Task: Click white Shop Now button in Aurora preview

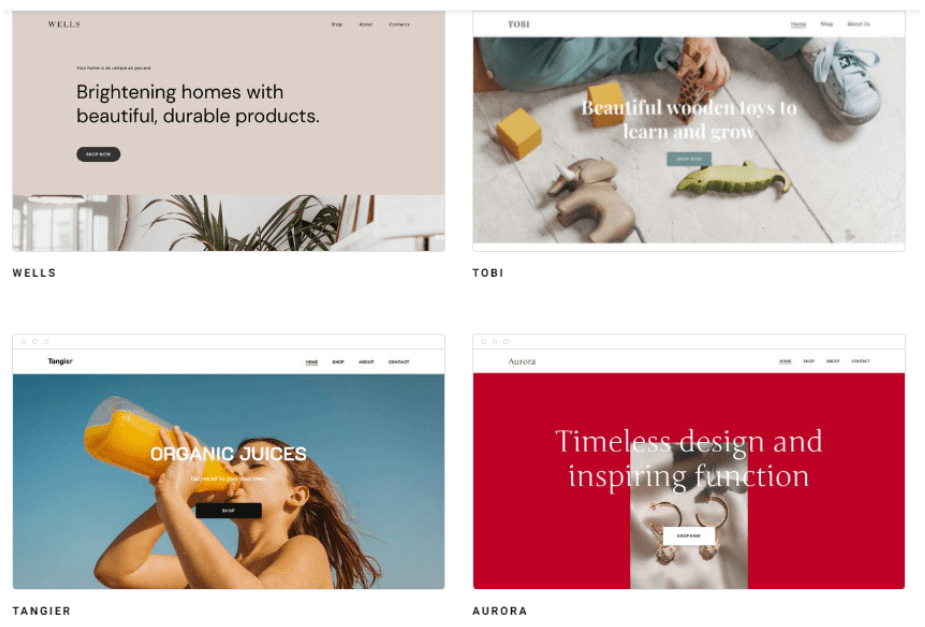Action: 688,536
